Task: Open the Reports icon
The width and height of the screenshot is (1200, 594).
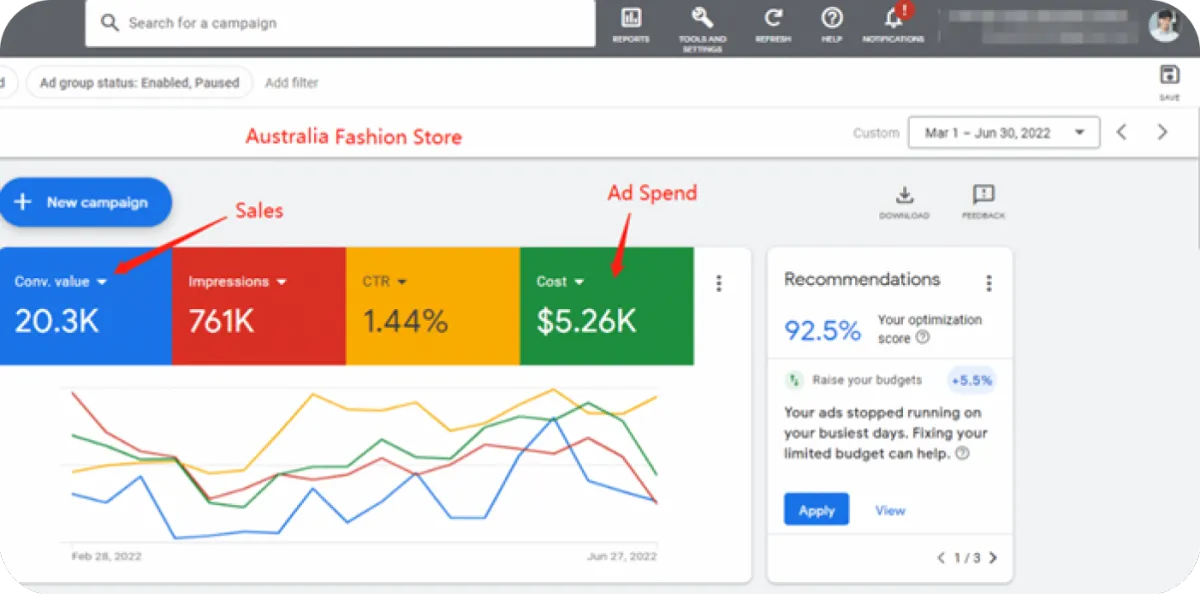Action: tap(631, 18)
